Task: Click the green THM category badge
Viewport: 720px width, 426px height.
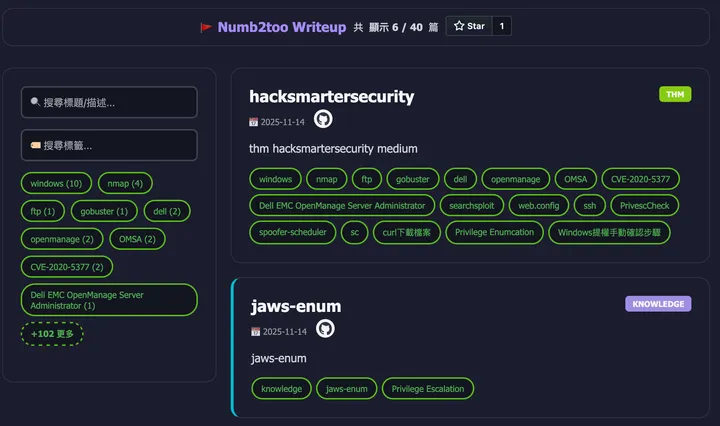Action: pos(675,94)
